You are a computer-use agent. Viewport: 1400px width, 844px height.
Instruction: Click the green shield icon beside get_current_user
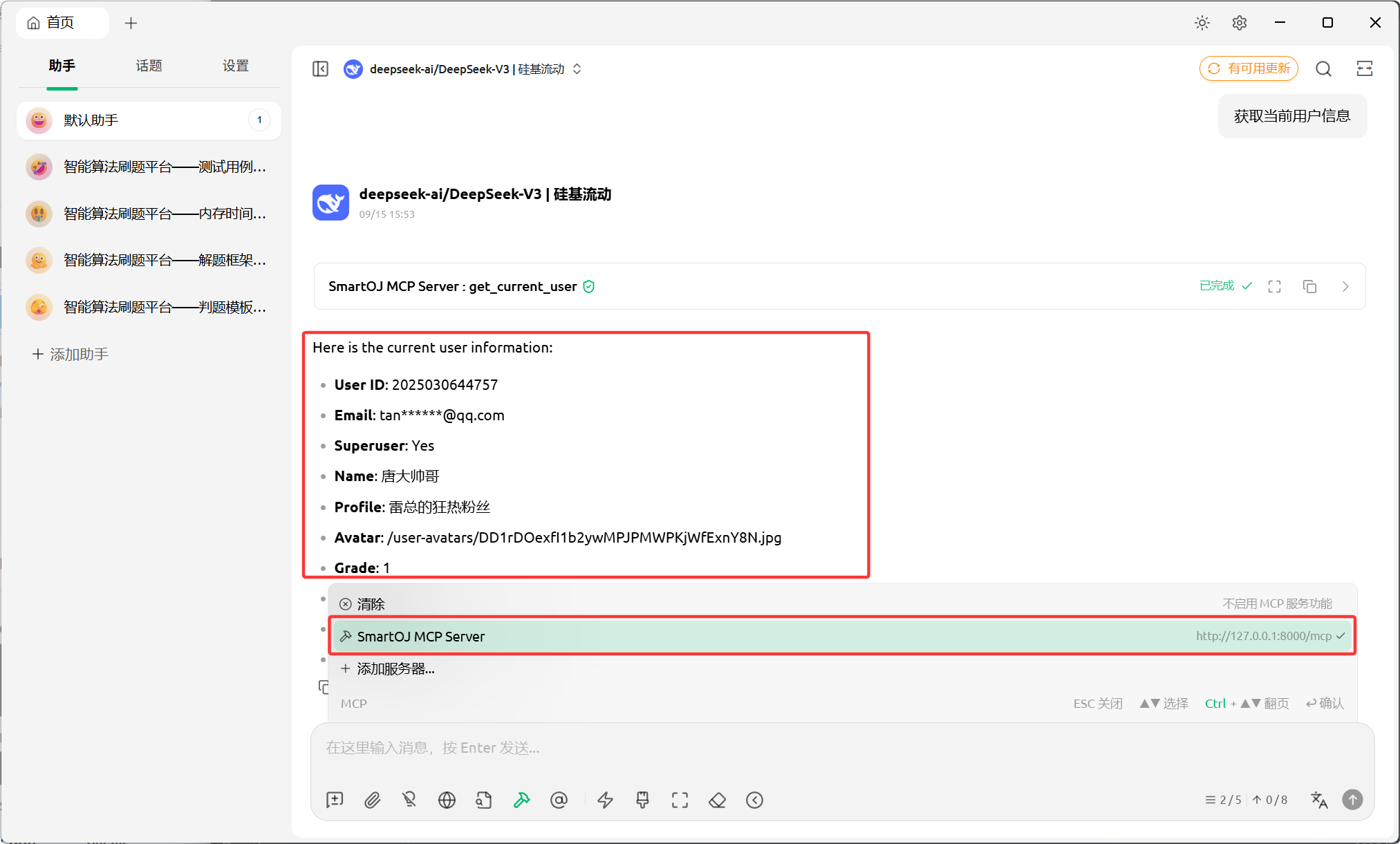tap(589, 286)
